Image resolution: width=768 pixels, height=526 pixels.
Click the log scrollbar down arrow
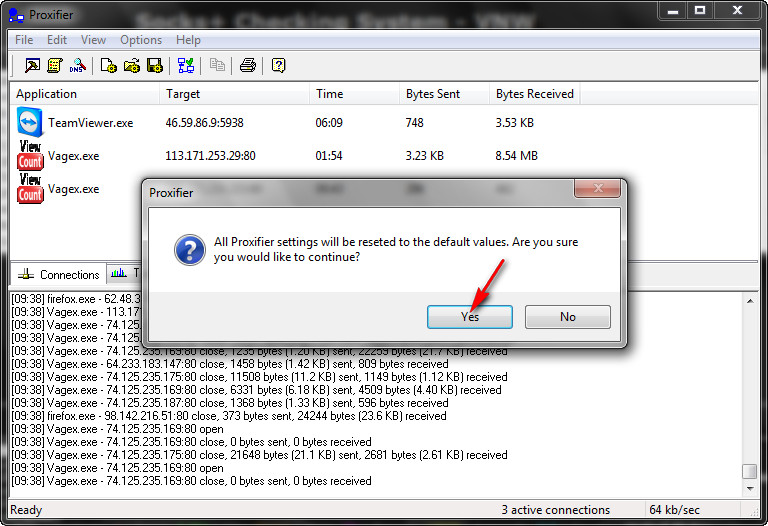(x=750, y=488)
